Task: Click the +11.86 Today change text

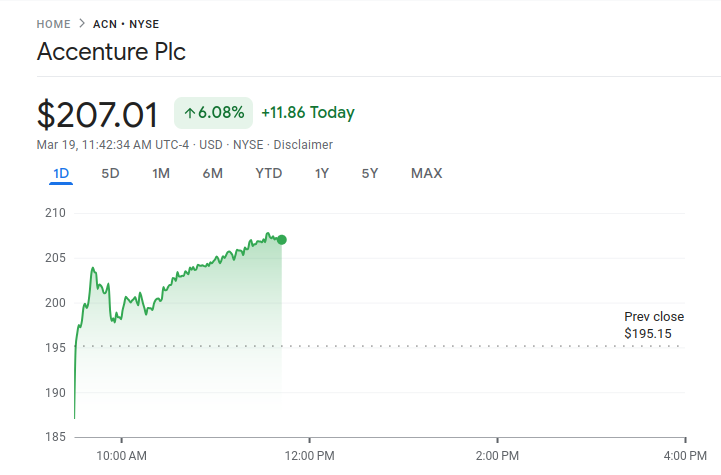Action: click(x=308, y=113)
